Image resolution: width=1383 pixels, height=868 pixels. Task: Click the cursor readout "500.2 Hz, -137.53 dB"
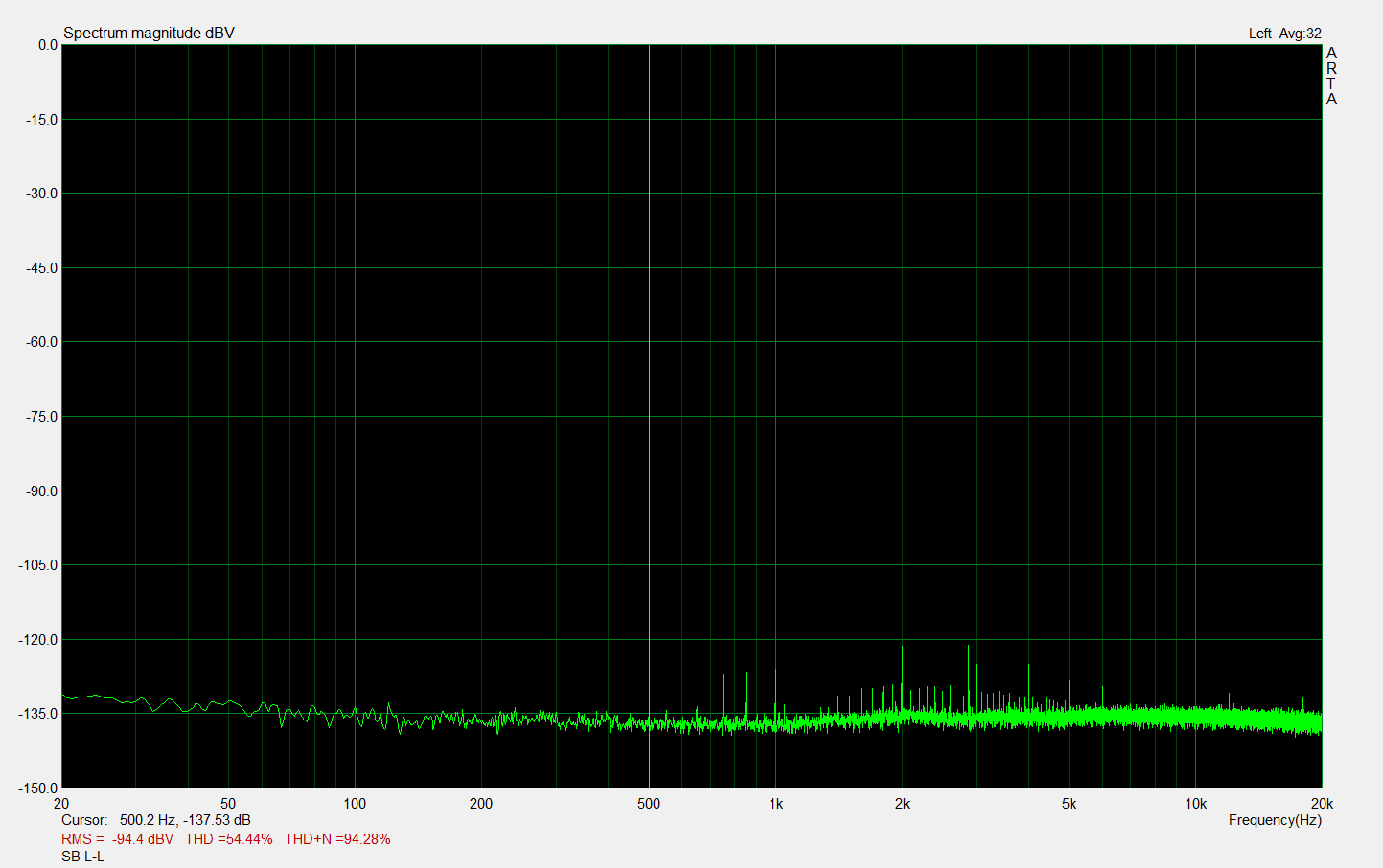185,820
